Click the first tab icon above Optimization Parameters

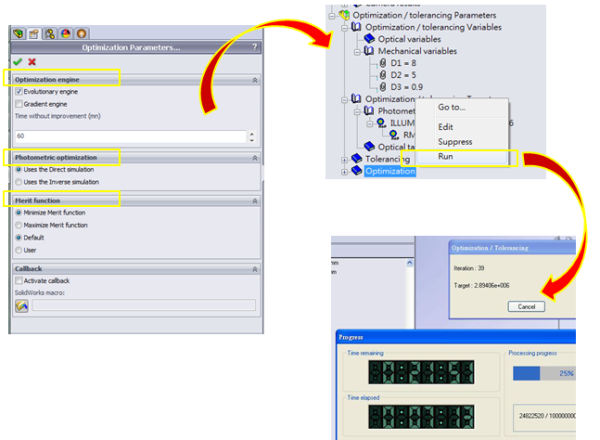tap(17, 33)
